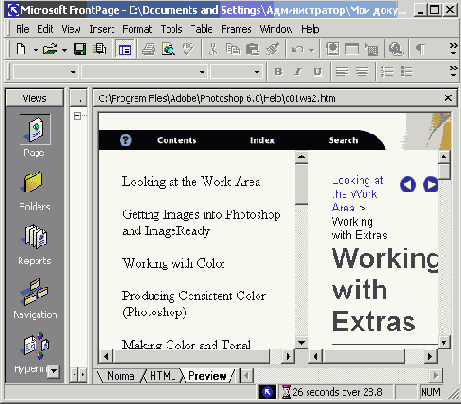The width and height of the screenshot is (461, 404).
Task: Click the help question mark icon
Action: click(x=126, y=140)
